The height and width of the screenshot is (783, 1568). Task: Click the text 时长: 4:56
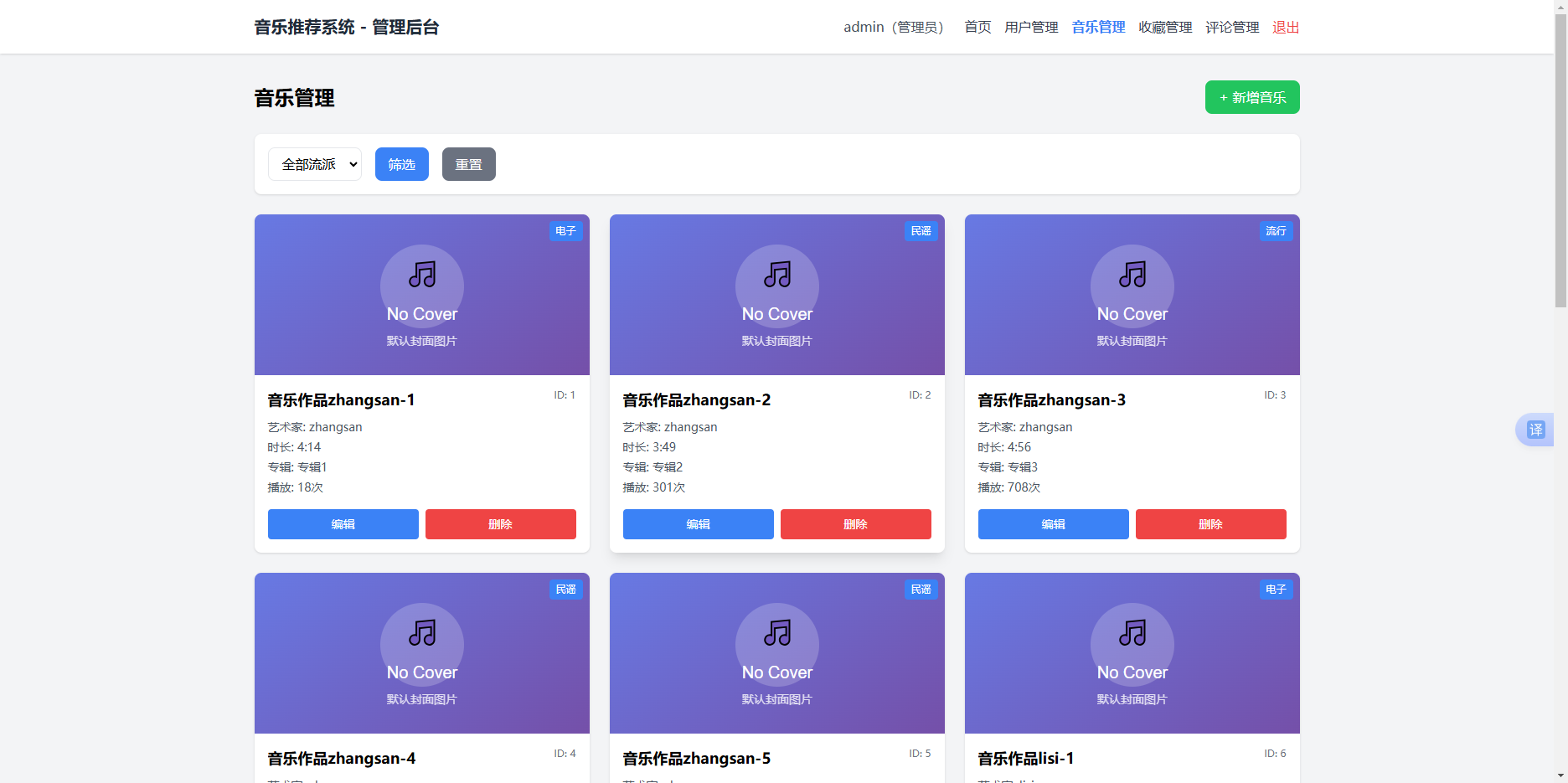[1004, 447]
